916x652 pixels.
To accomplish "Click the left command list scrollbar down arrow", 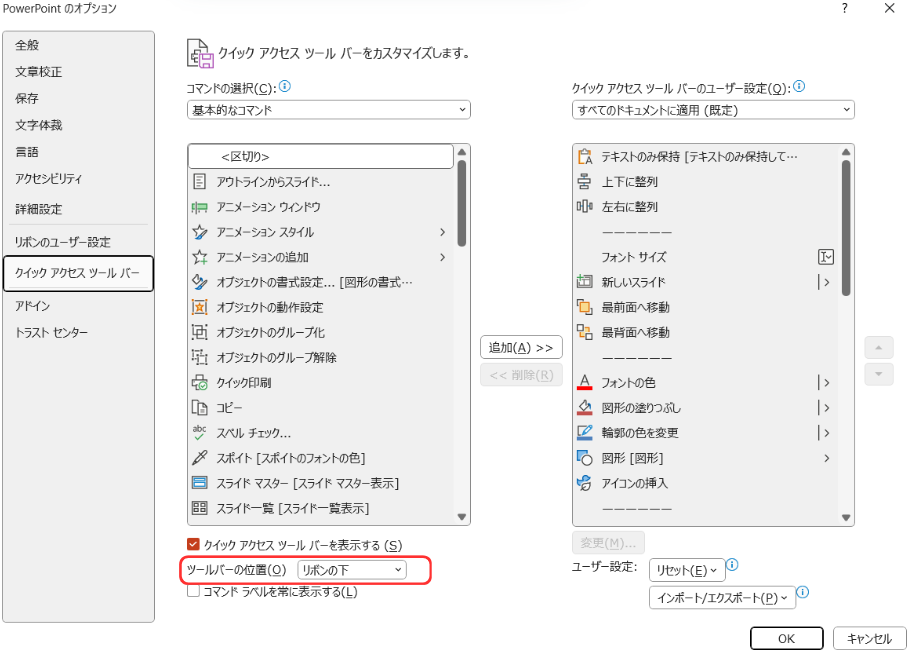I will (x=462, y=517).
